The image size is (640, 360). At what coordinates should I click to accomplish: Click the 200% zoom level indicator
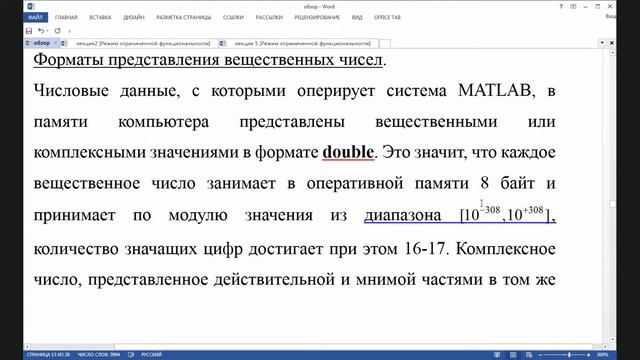[x=602, y=355]
